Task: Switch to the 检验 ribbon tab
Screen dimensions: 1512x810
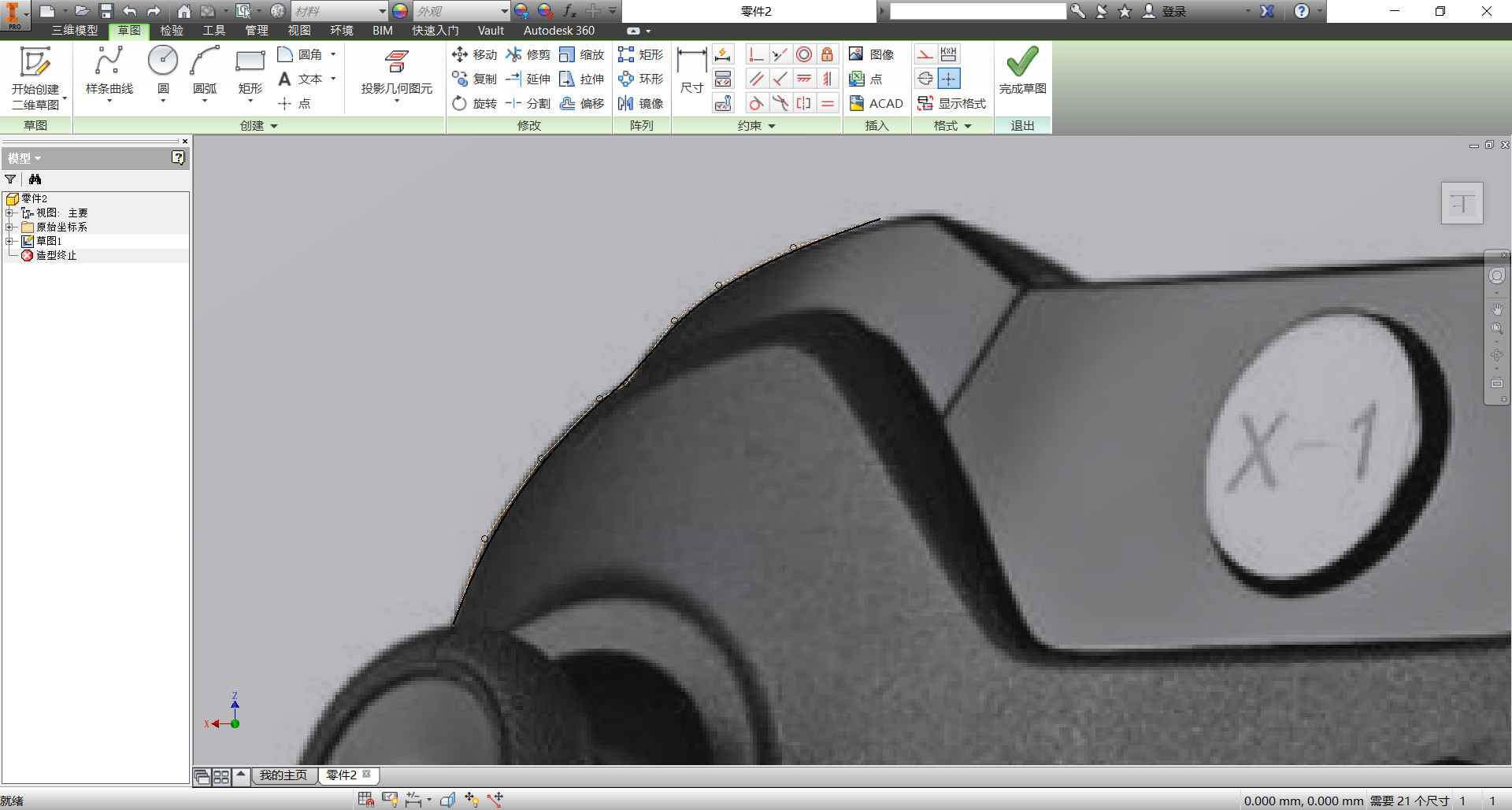Action: (172, 31)
